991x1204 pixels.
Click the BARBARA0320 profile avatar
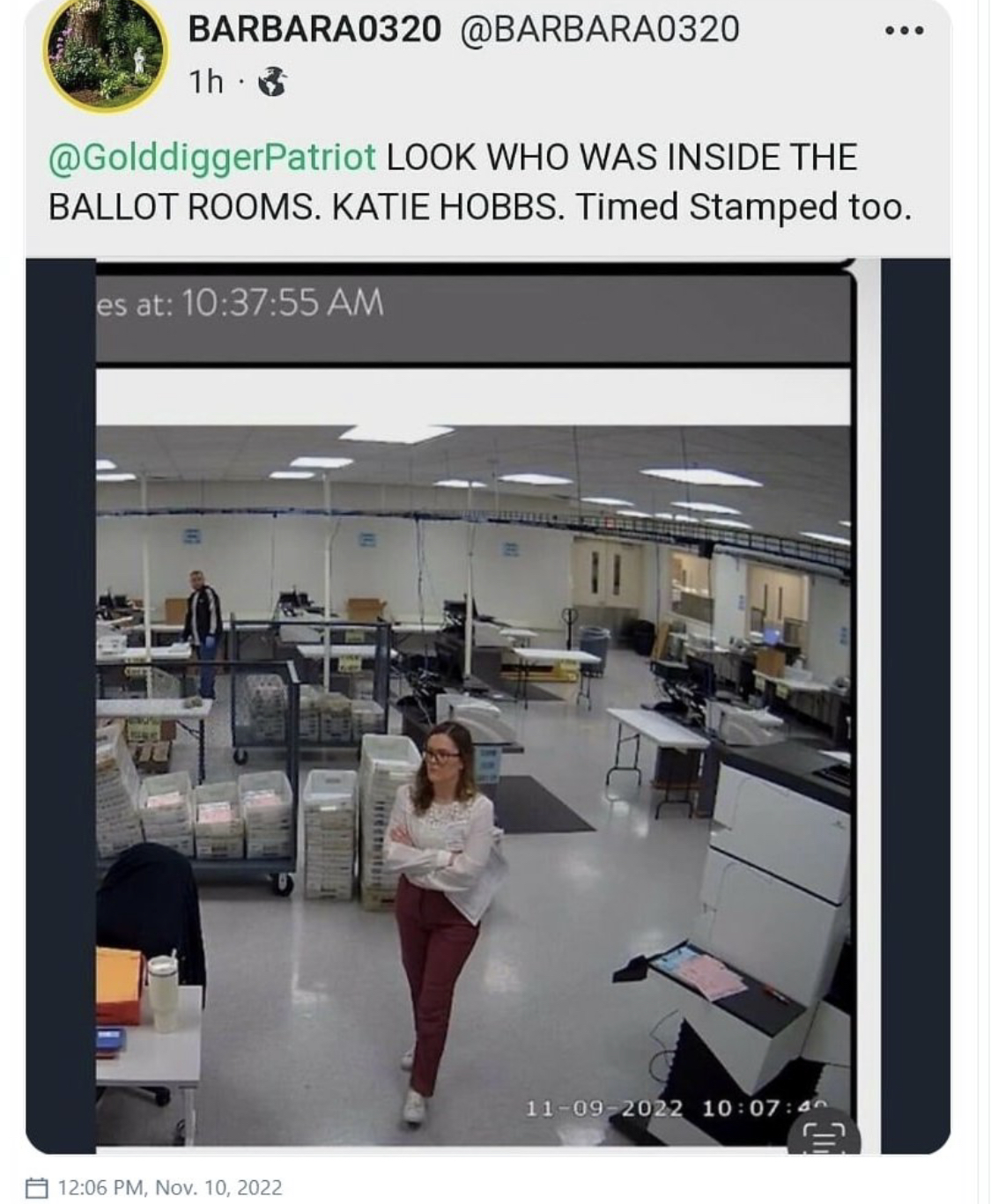tap(107, 53)
